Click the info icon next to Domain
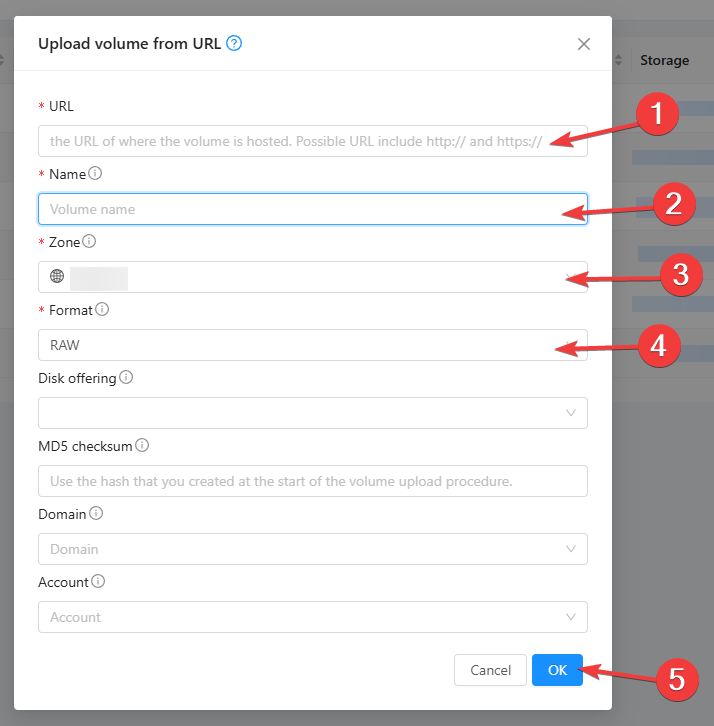The width and height of the screenshot is (714, 726). coord(96,513)
